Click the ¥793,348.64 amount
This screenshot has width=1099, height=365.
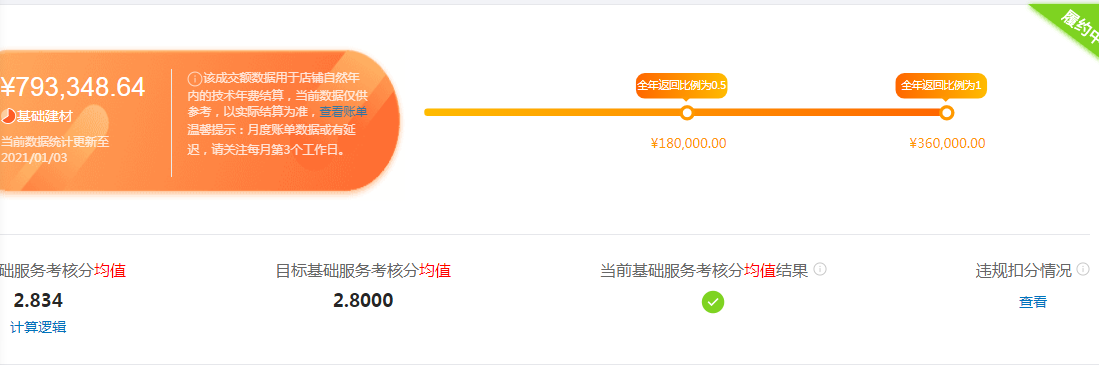(73, 88)
